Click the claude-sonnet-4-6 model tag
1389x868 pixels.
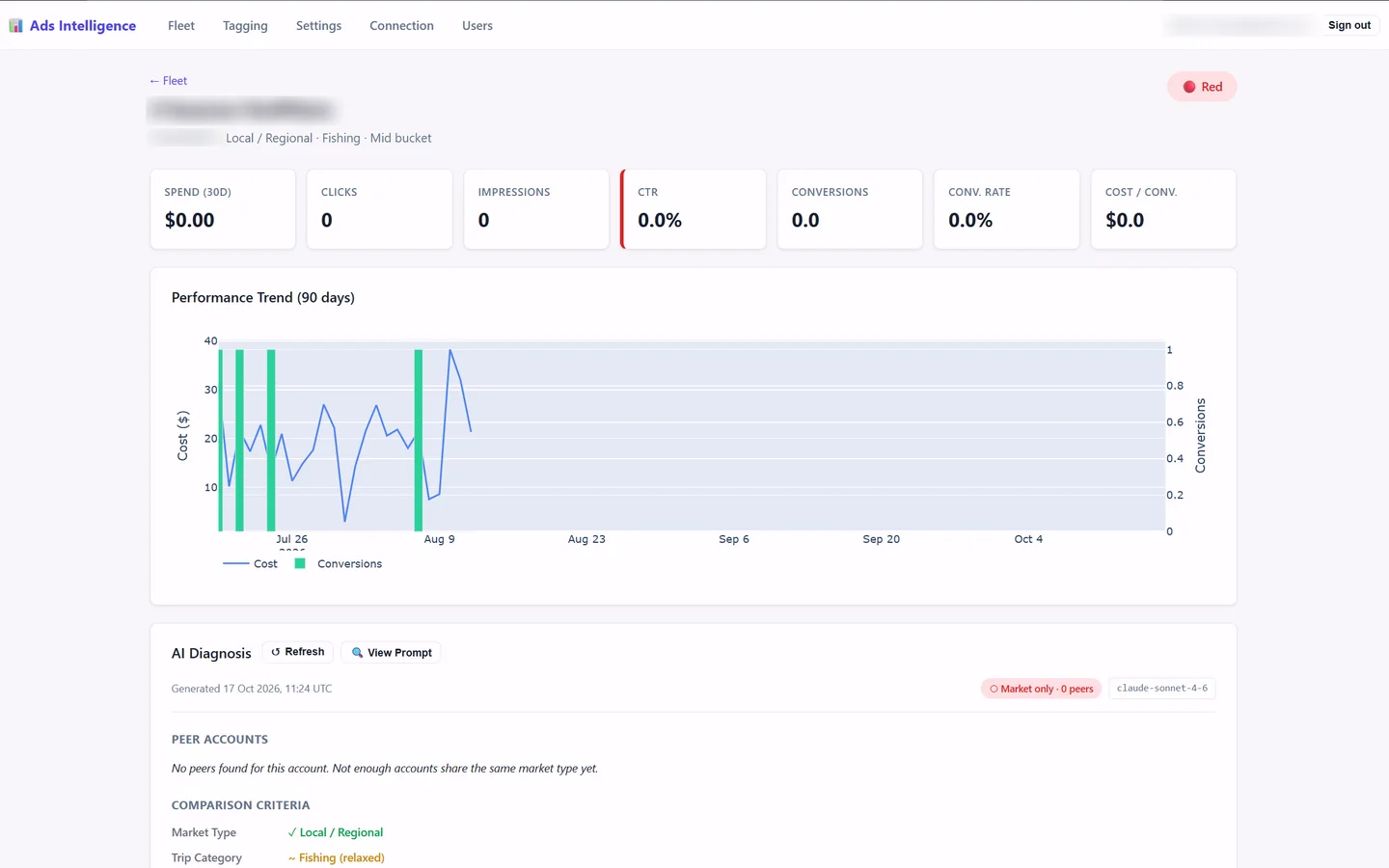(x=1161, y=689)
